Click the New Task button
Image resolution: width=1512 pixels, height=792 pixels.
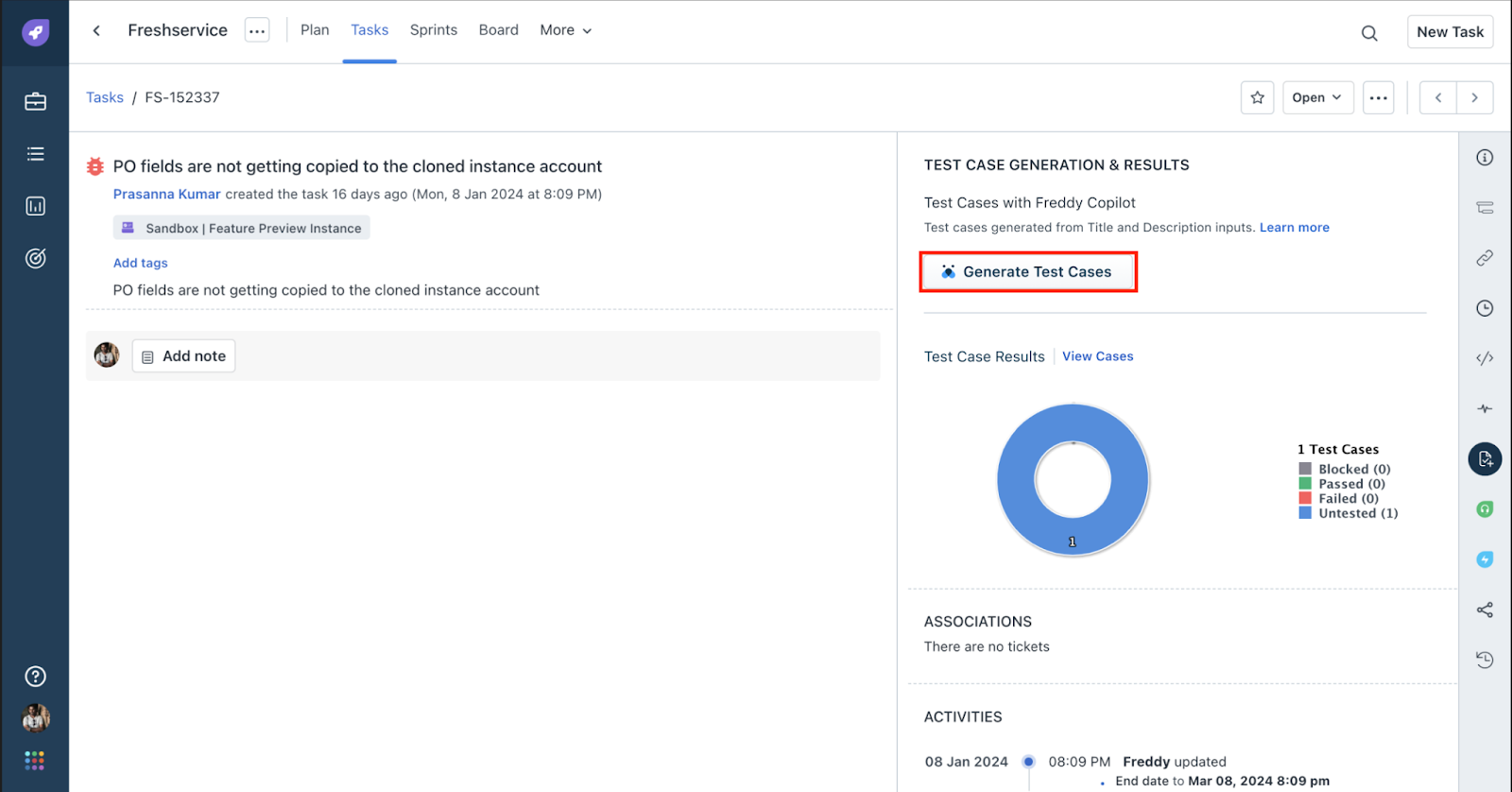coord(1450,32)
